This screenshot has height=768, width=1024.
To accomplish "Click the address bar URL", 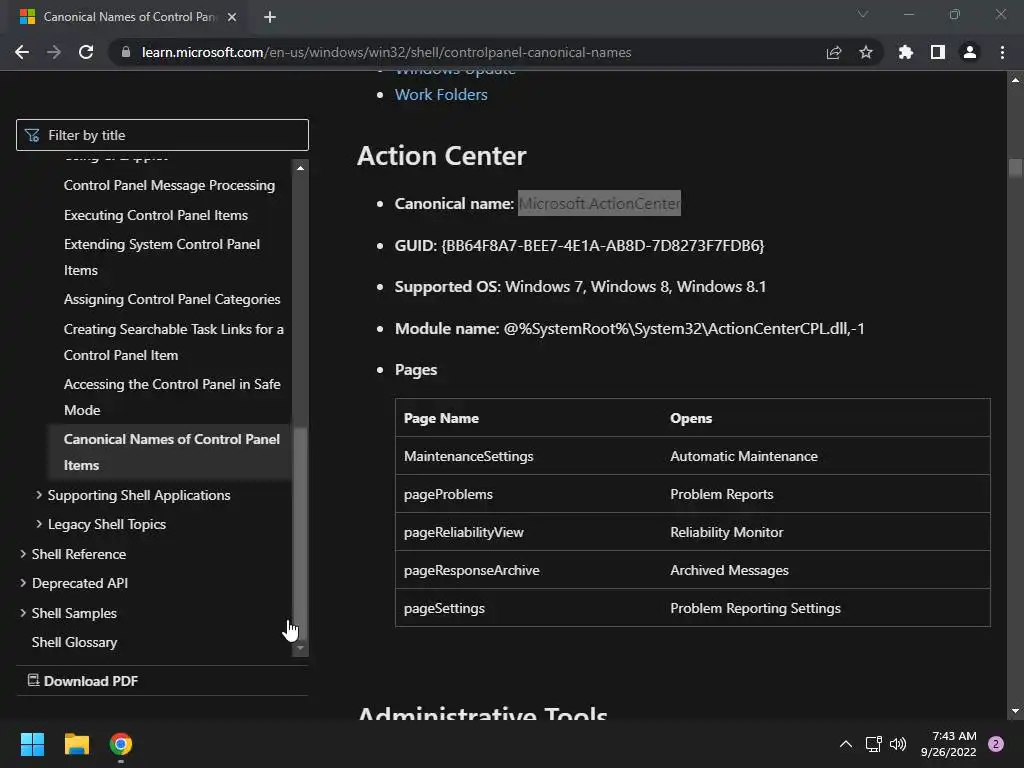I will [386, 52].
